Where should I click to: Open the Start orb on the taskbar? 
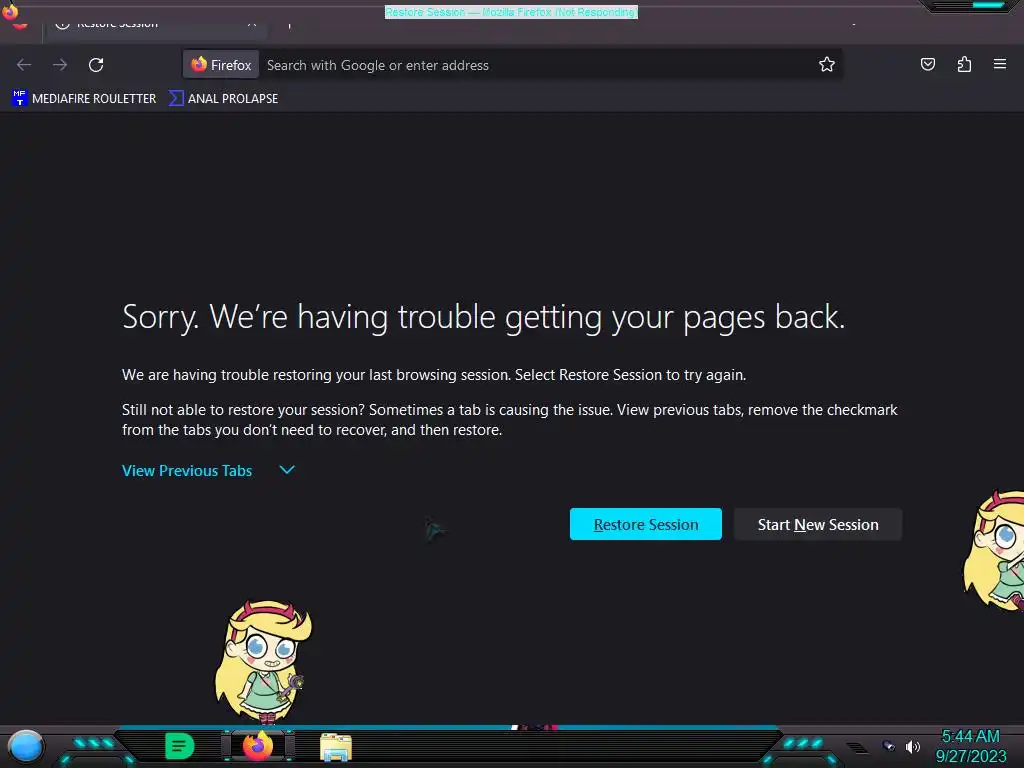[x=26, y=746]
